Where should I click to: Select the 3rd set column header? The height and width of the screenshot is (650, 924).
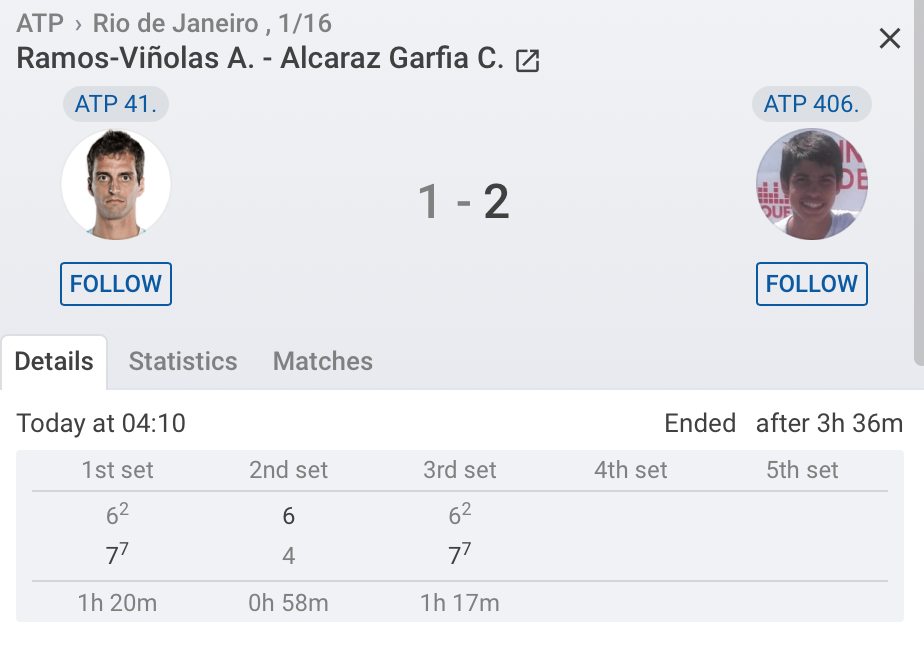pyautogui.click(x=460, y=470)
